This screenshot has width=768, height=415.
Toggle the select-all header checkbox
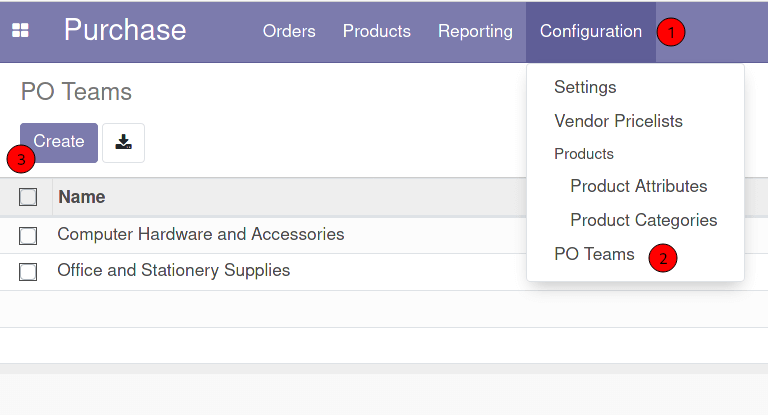pyautogui.click(x=28, y=197)
